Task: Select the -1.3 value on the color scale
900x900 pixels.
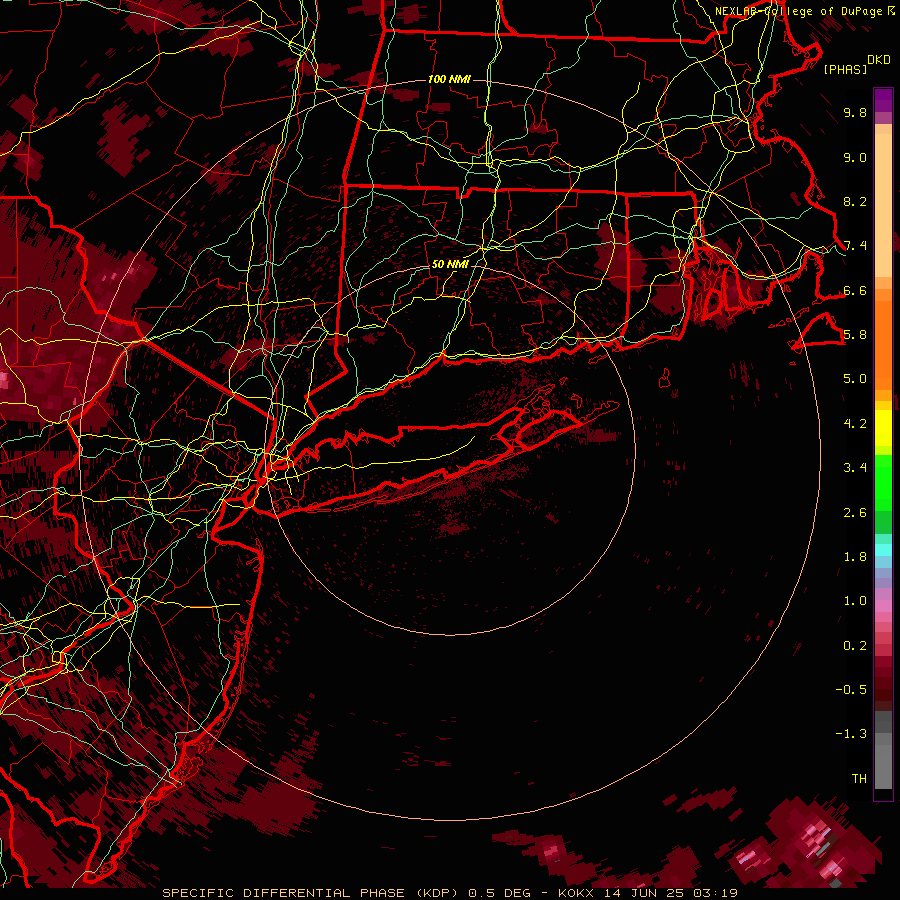Action: pos(851,734)
